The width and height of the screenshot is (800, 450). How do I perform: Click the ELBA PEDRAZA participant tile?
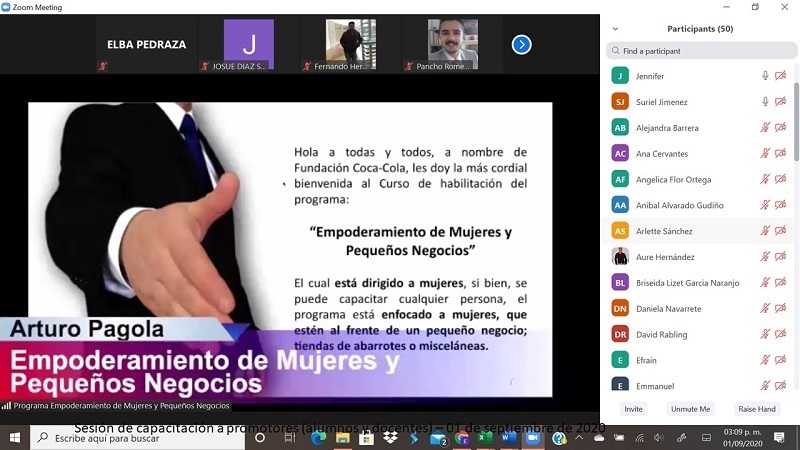146,44
